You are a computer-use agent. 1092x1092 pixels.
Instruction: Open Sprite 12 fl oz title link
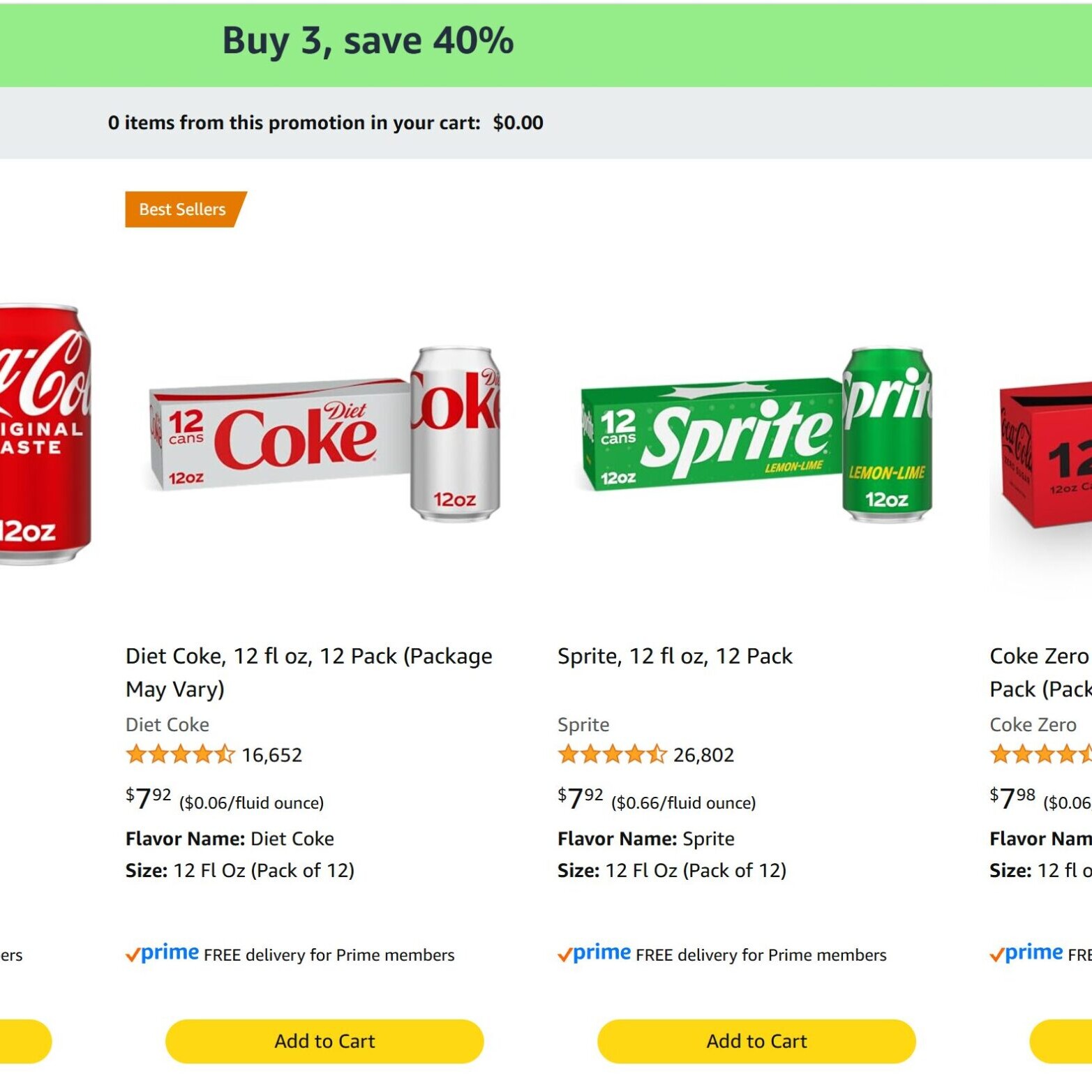coord(675,656)
